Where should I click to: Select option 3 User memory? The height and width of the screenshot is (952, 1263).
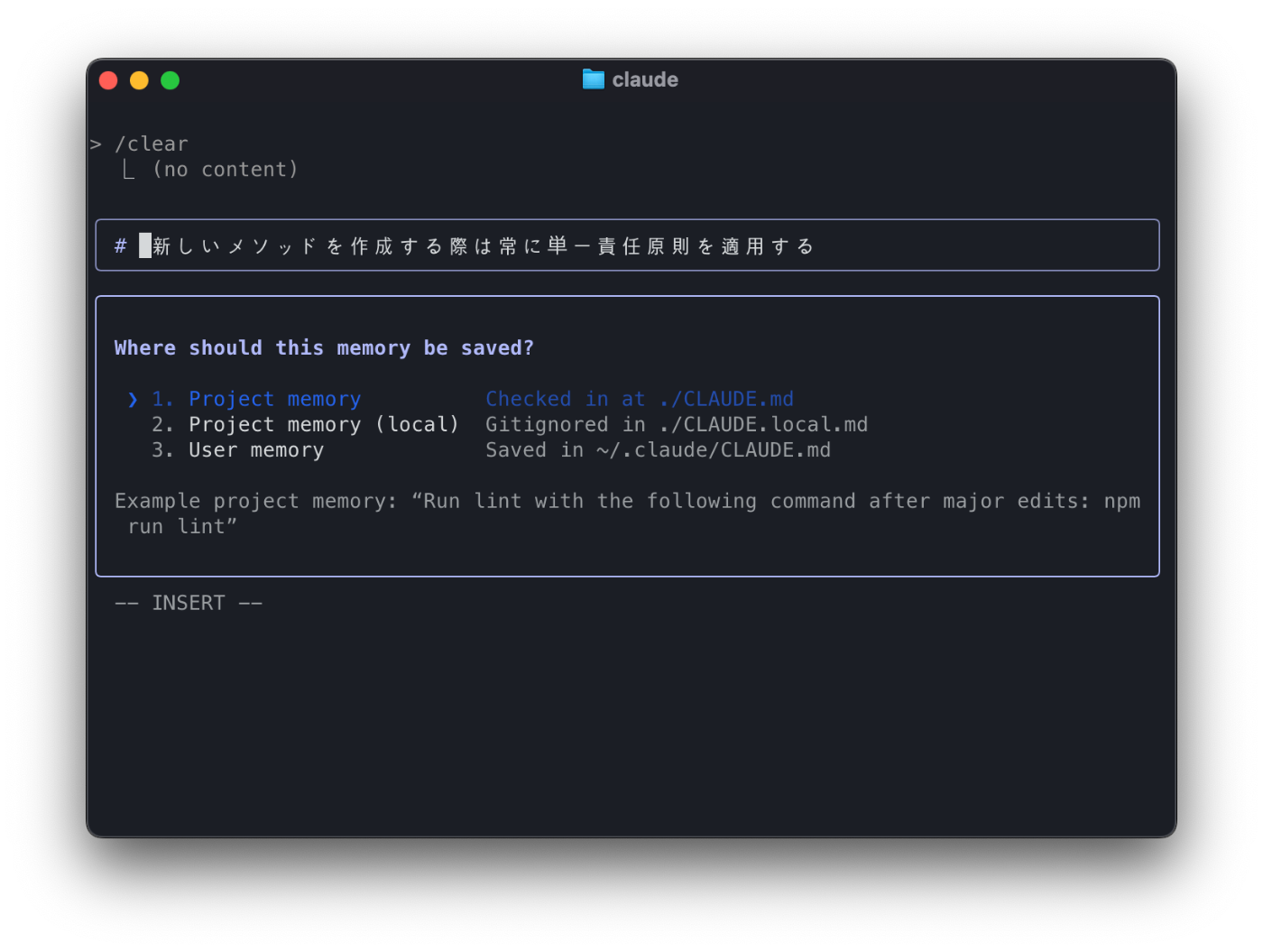237,450
